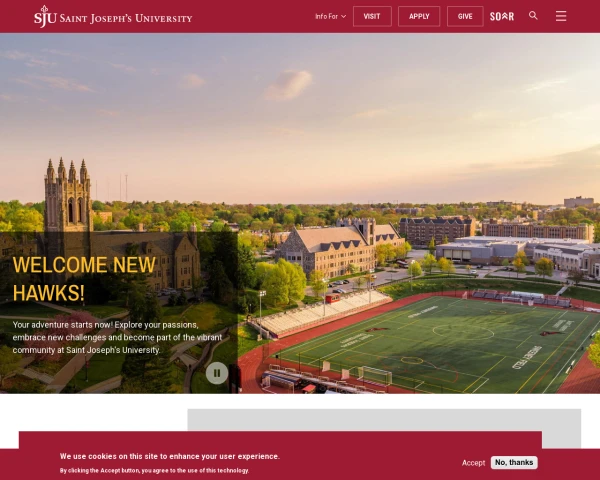Accept cookies on the banner

tap(473, 463)
